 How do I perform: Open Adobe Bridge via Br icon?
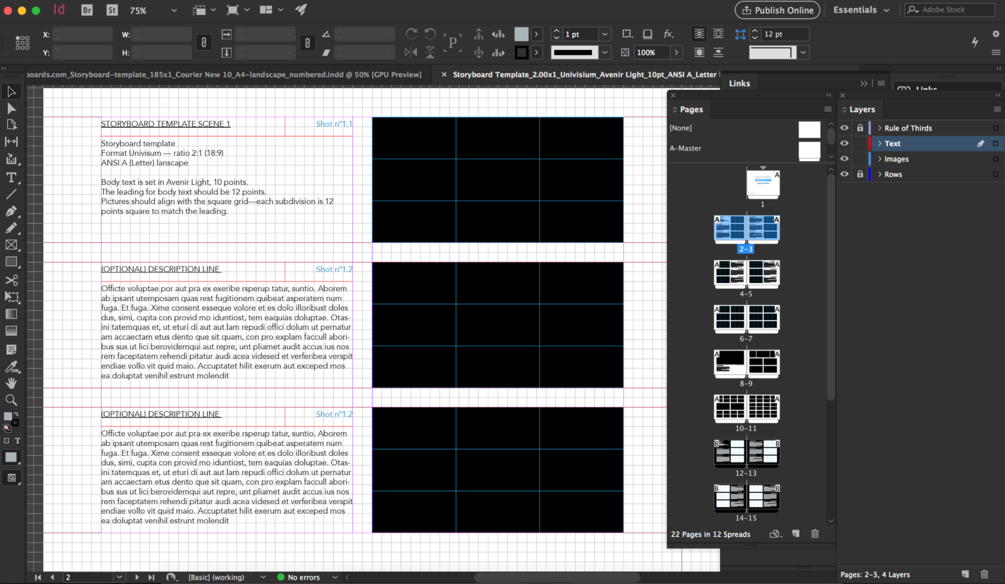(87, 10)
